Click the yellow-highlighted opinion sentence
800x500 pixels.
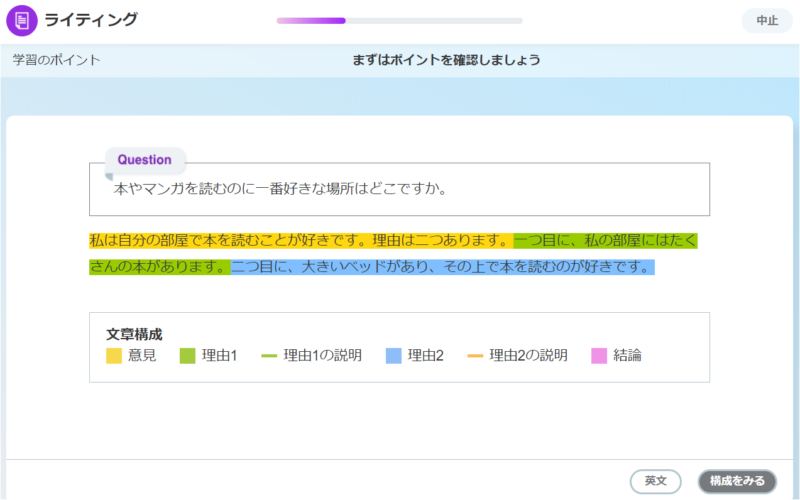pos(300,241)
